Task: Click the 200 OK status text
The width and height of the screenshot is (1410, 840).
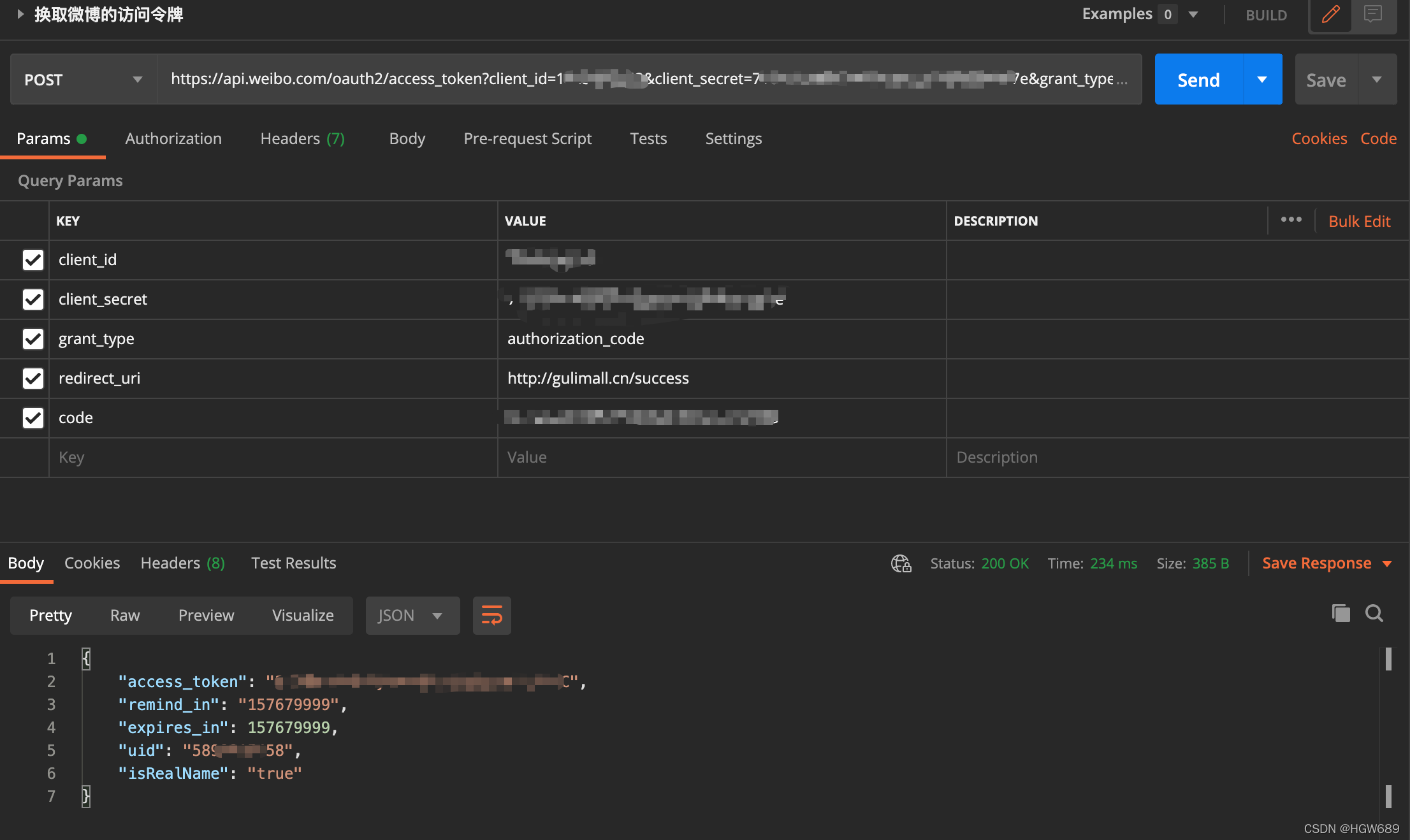Action: [x=1005, y=563]
